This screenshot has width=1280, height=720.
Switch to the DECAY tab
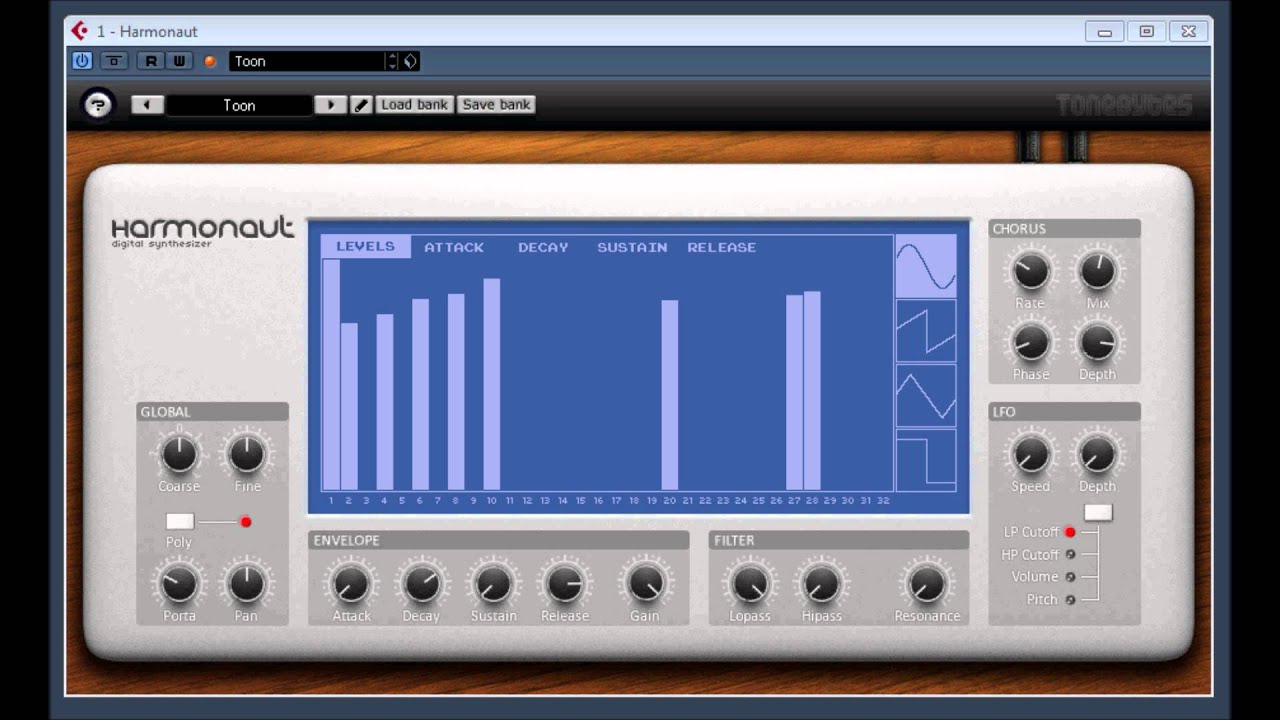pyautogui.click(x=543, y=247)
